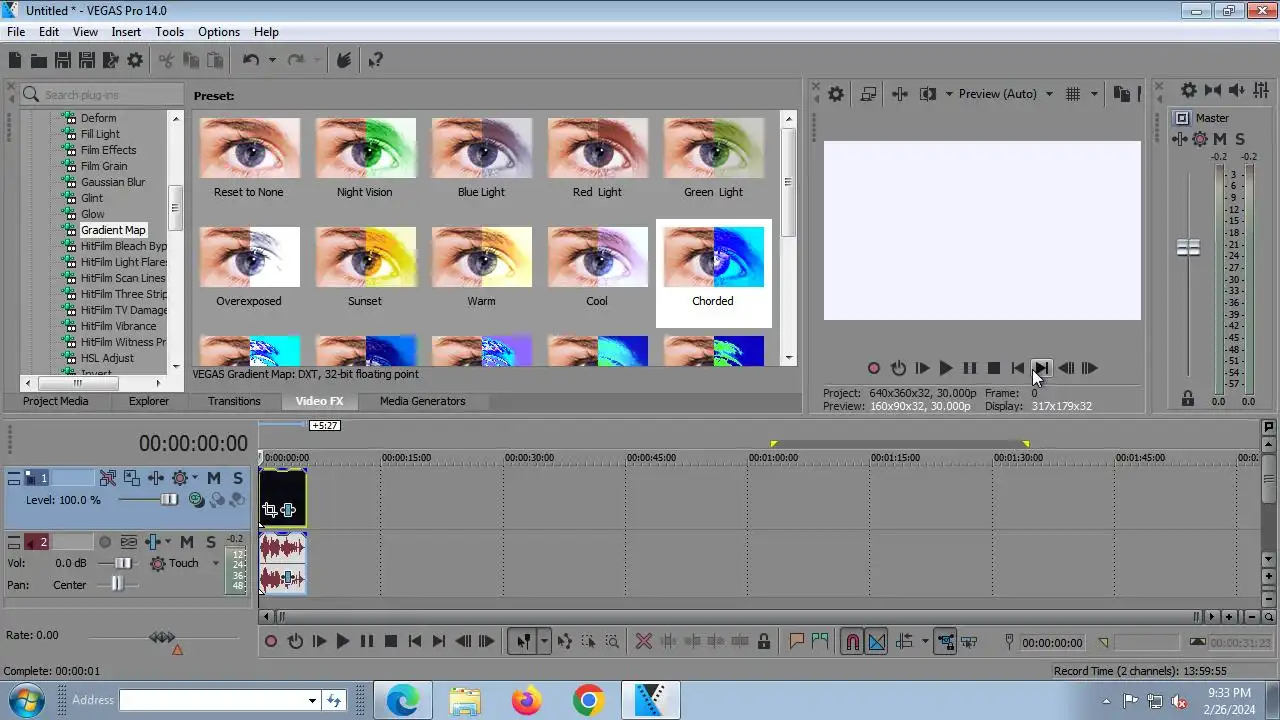Open Auto Ripple mode dropdown arrow
Screen dimensions: 1280x720
(x=925, y=642)
